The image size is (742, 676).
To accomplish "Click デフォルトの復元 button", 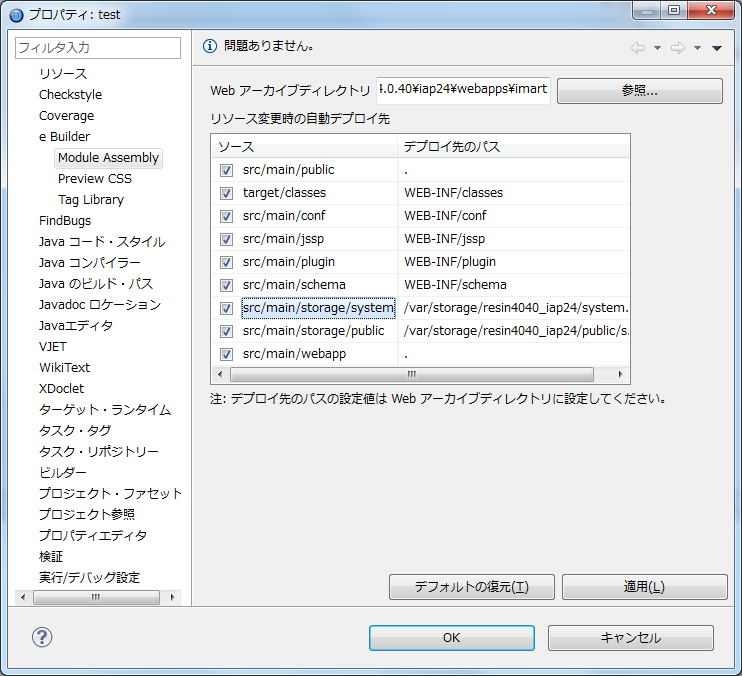I will [x=471, y=587].
